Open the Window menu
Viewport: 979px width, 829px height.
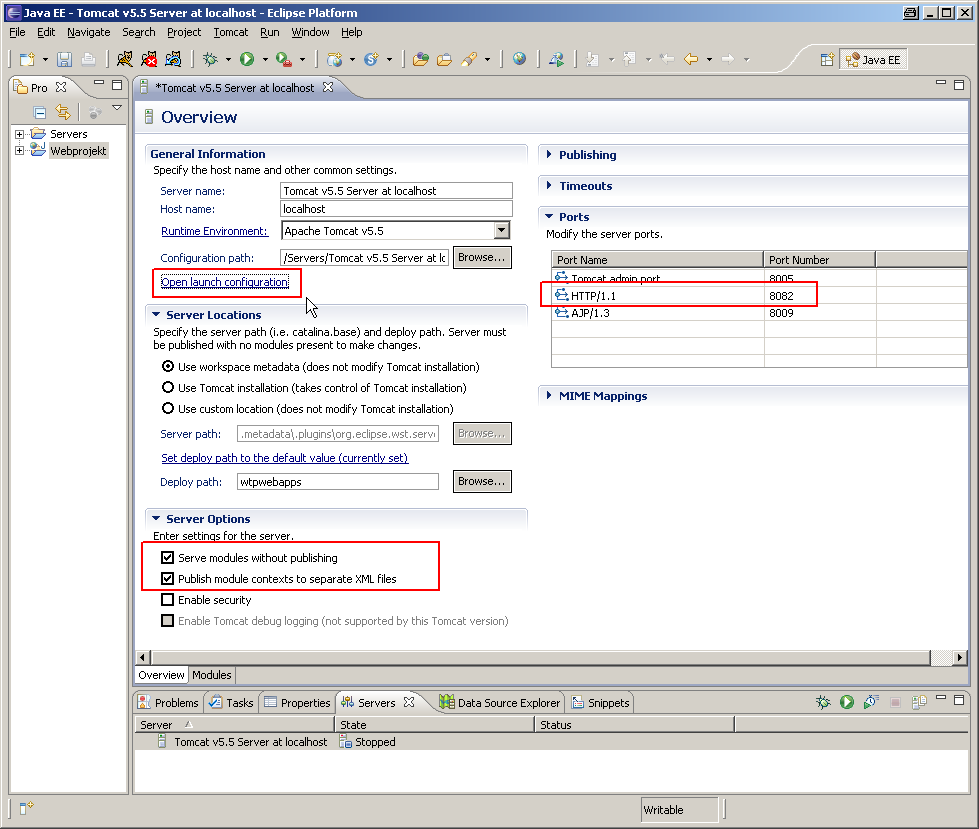coord(310,32)
